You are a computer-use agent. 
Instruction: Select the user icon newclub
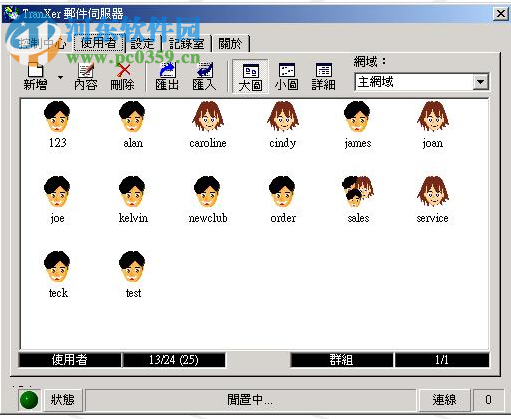coord(208,200)
